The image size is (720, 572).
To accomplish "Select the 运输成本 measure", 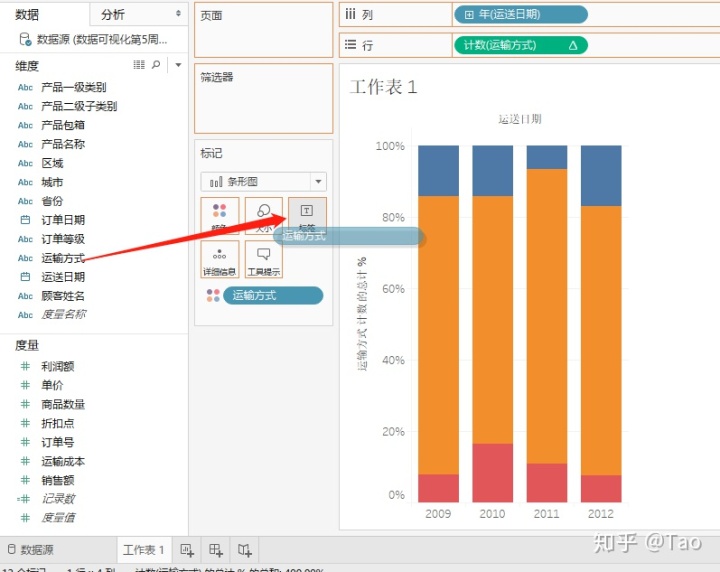I will [x=63, y=461].
